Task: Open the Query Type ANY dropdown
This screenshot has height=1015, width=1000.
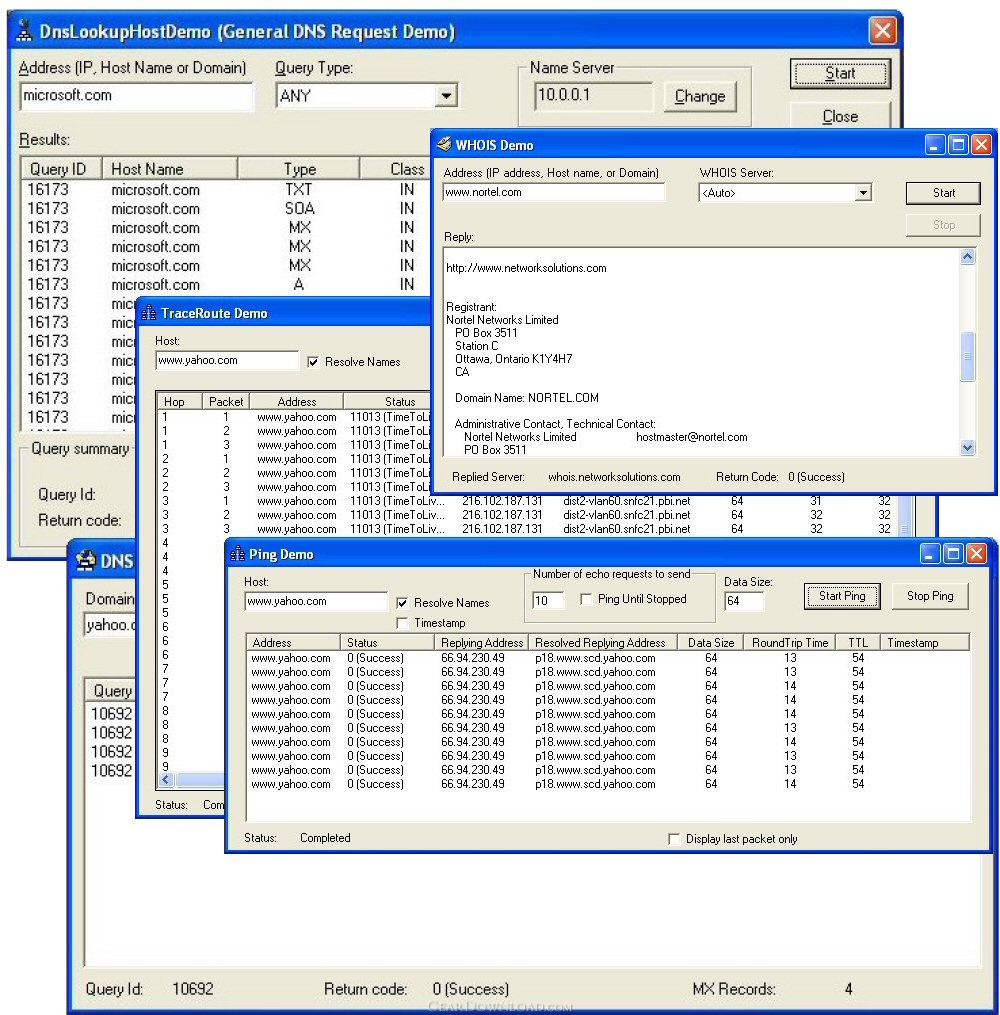Action: [x=446, y=96]
